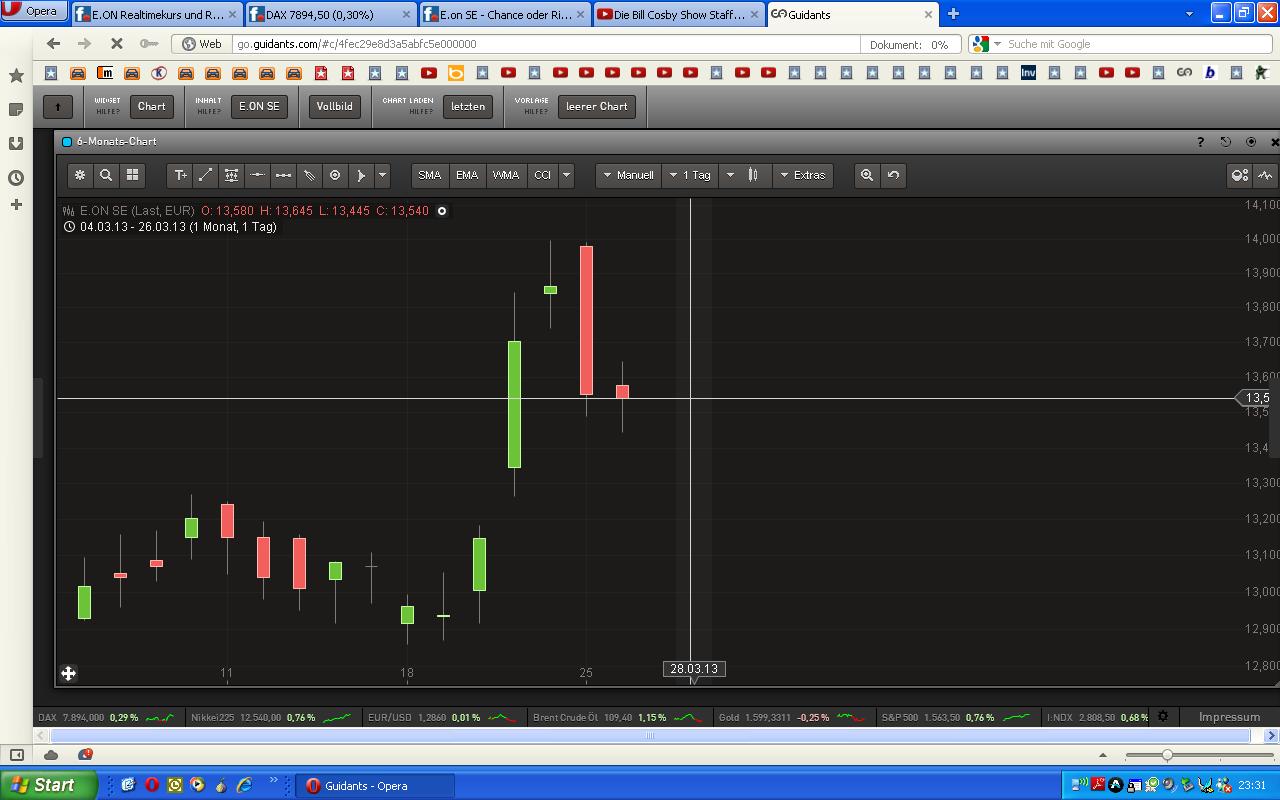1280x800 pixels.
Task: Add the EMA indicator
Action: (x=467, y=175)
